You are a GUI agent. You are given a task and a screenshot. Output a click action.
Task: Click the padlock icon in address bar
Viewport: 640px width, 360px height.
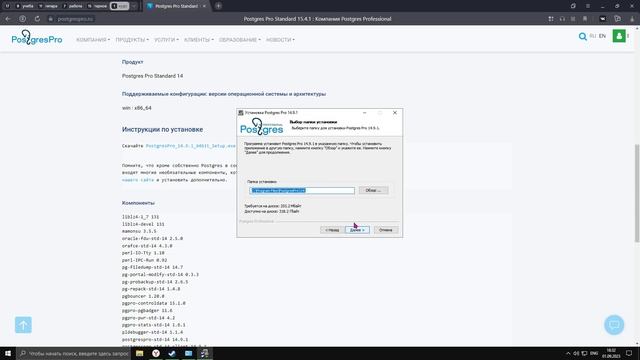point(51,19)
